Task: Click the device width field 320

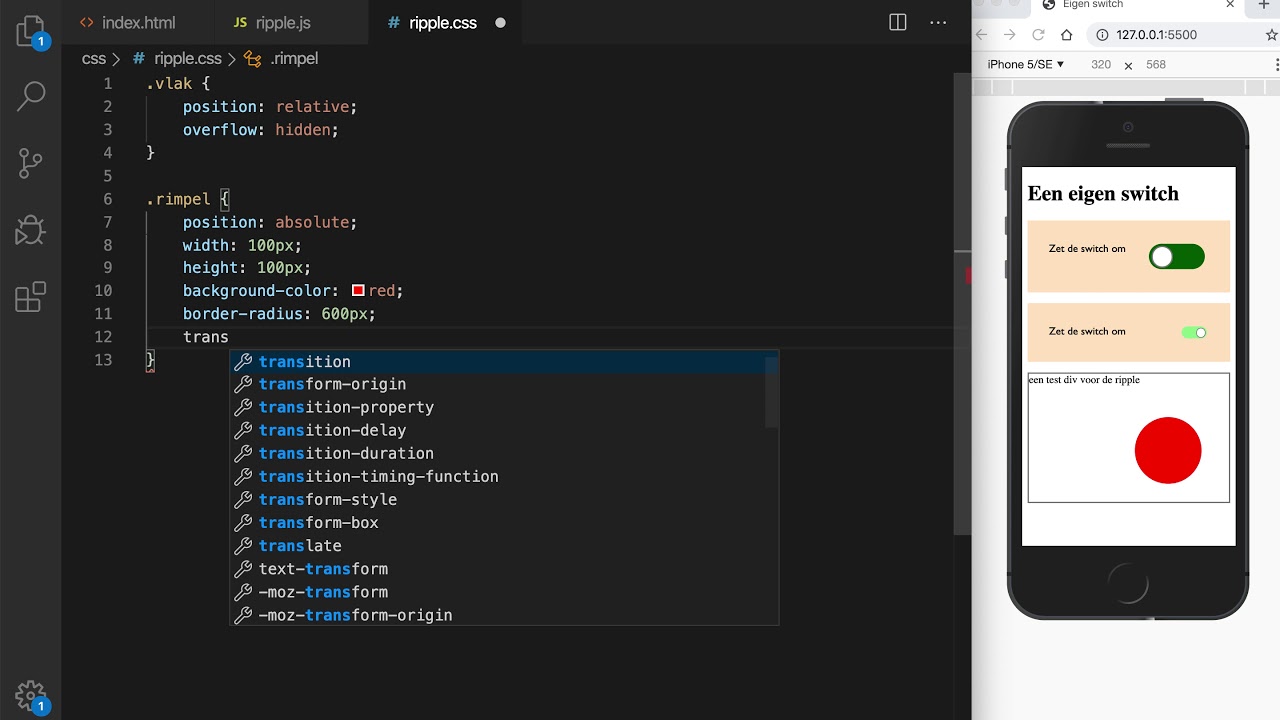Action: pyautogui.click(x=1101, y=64)
